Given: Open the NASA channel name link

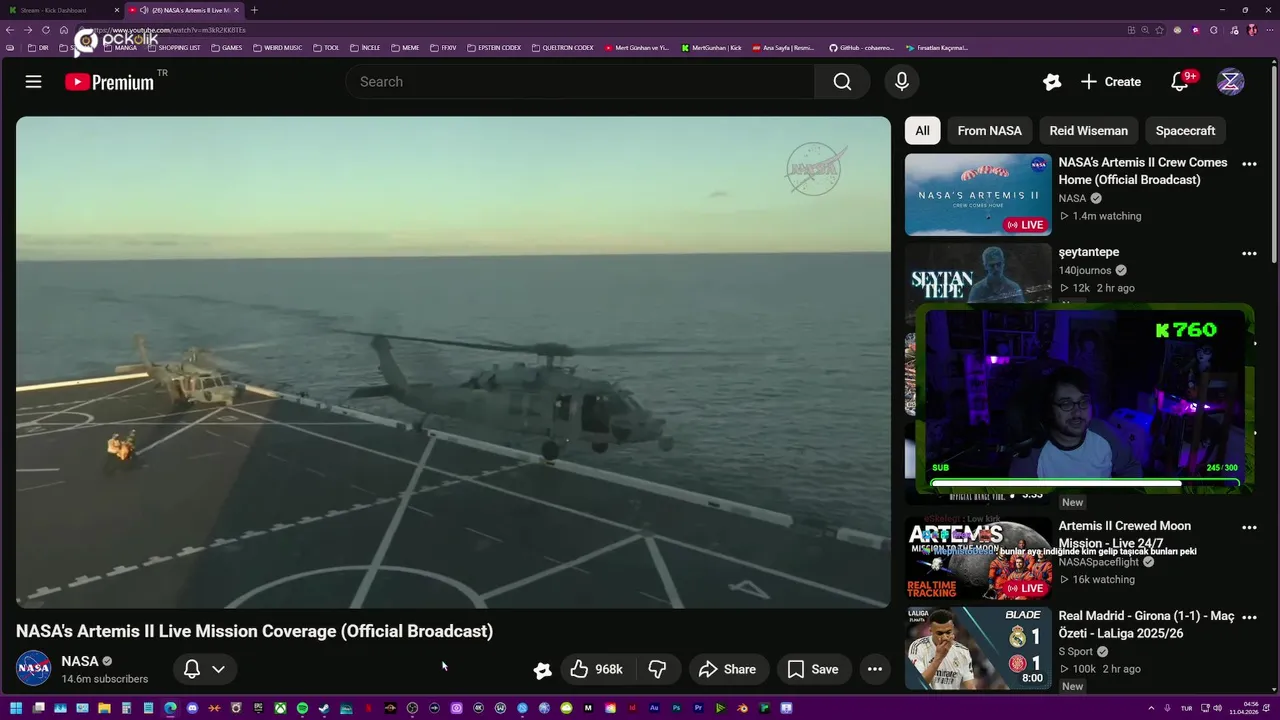Looking at the screenshot, I should point(80,661).
